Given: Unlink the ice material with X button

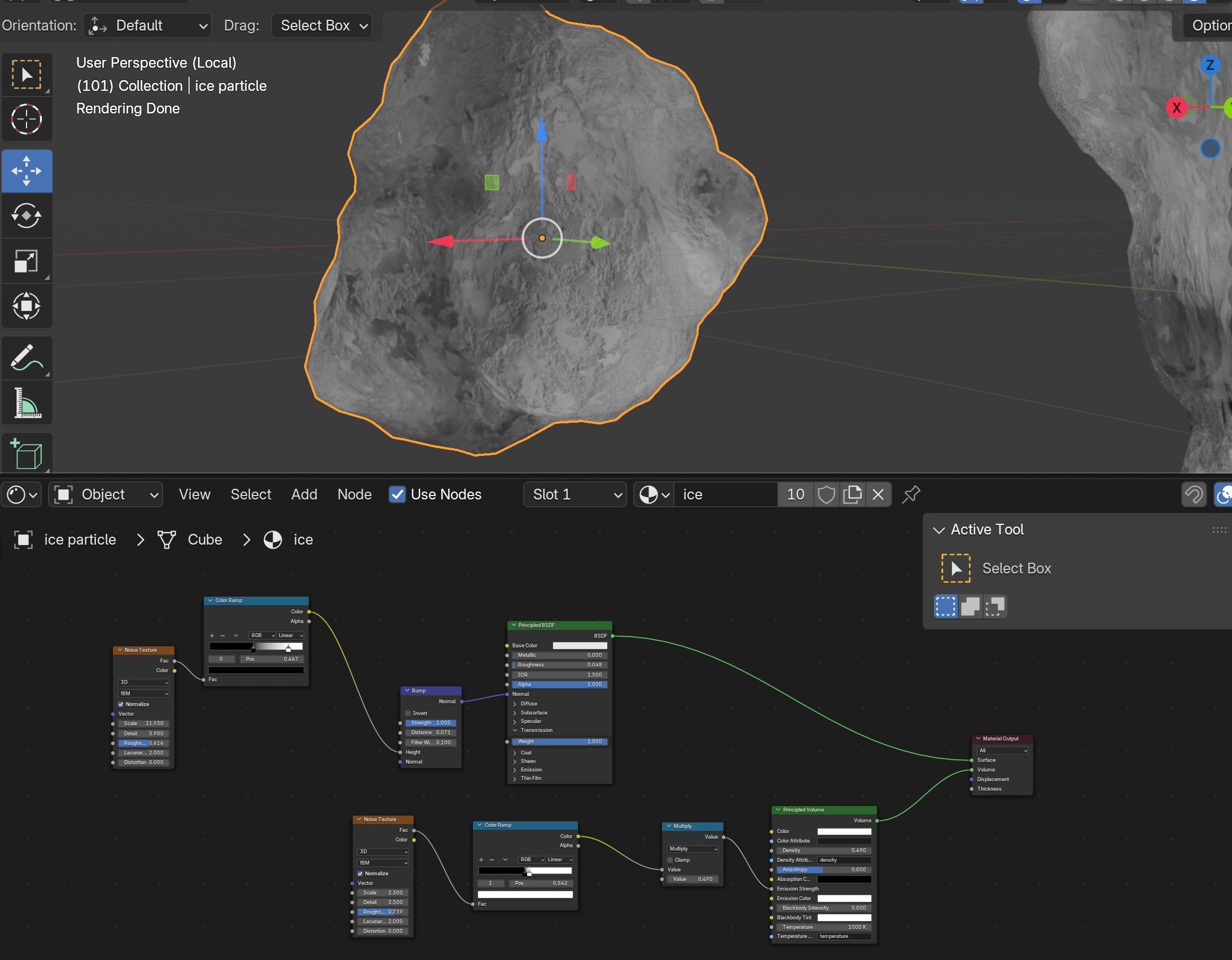Looking at the screenshot, I should 878,495.
